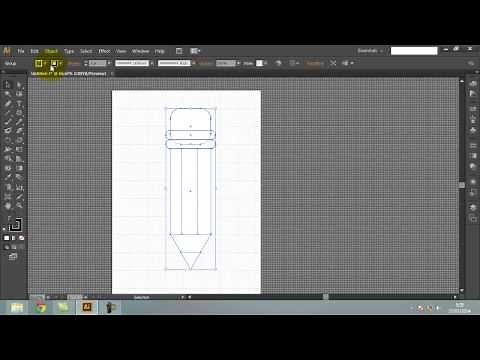
Task: Select the Scale tool
Action: (19, 140)
